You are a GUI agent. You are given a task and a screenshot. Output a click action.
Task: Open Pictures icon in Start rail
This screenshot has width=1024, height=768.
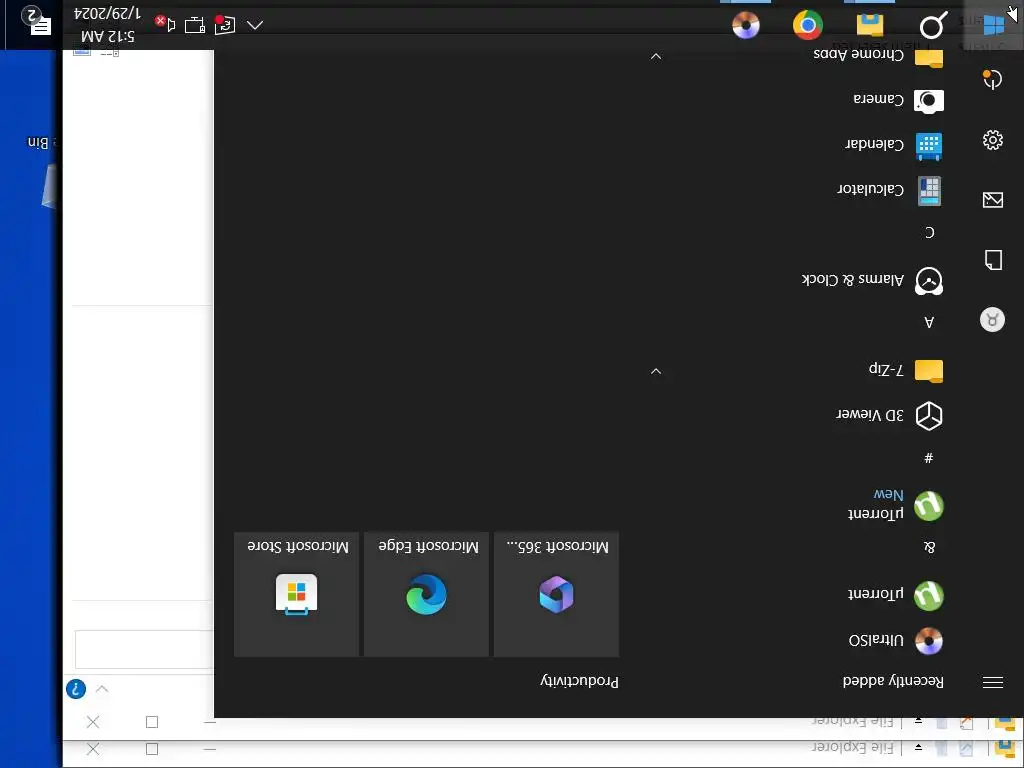(993, 200)
